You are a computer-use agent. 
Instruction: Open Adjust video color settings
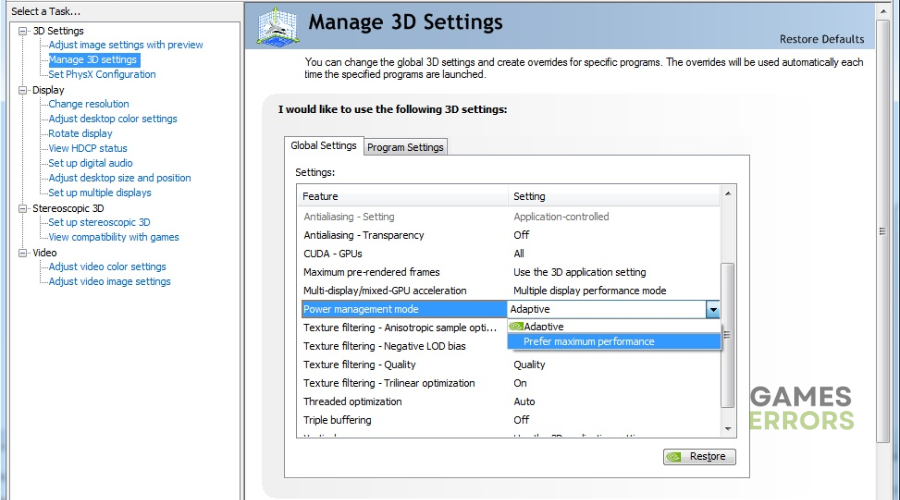107,266
